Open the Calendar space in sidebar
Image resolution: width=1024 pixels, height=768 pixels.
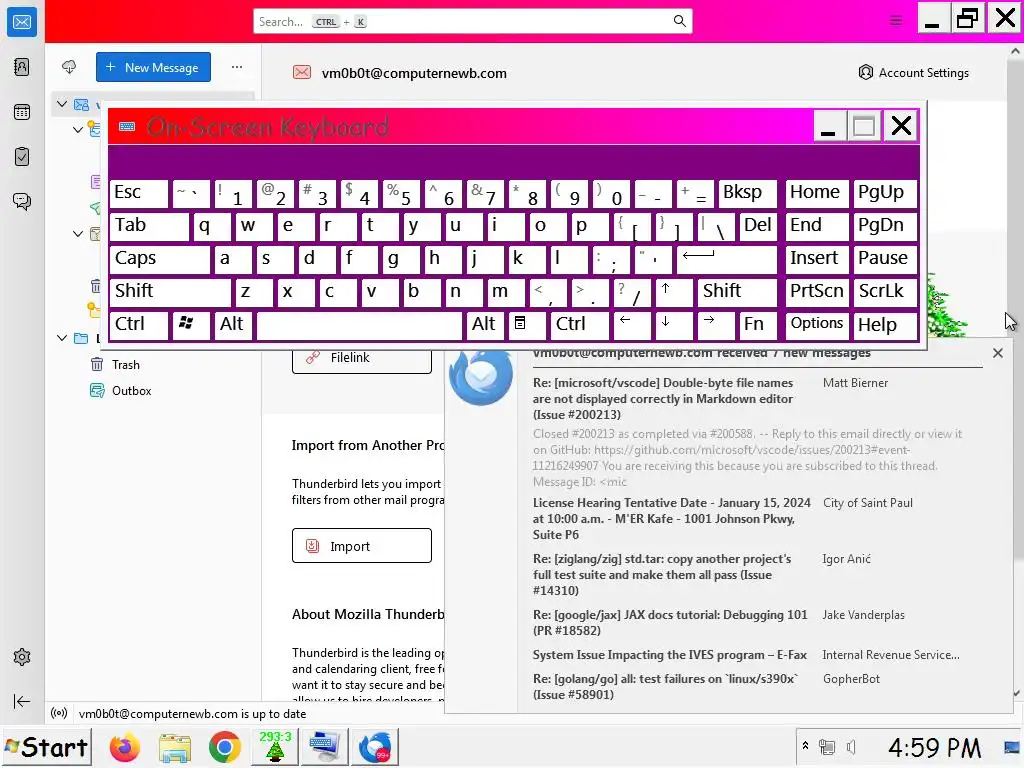[x=22, y=112]
